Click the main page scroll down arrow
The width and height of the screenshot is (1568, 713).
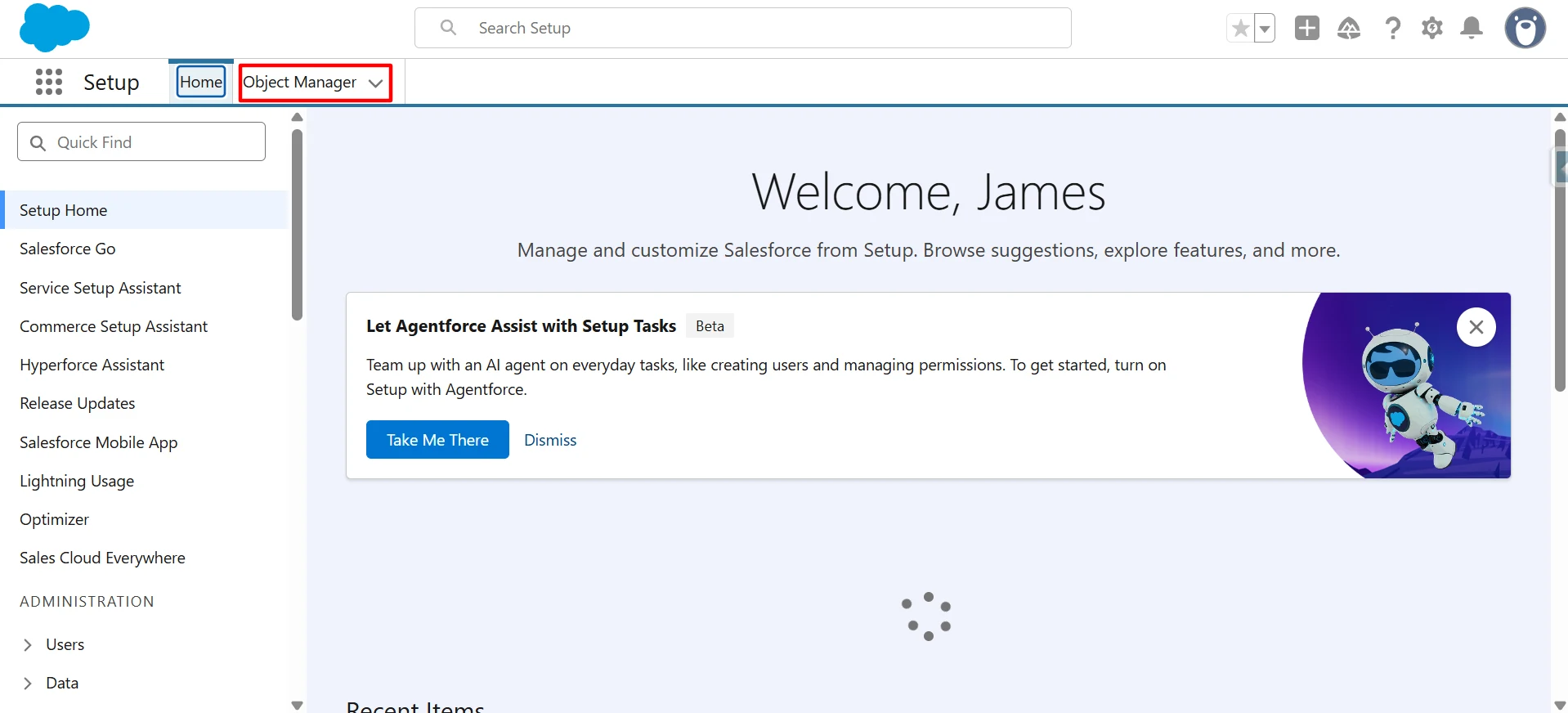(x=1560, y=705)
